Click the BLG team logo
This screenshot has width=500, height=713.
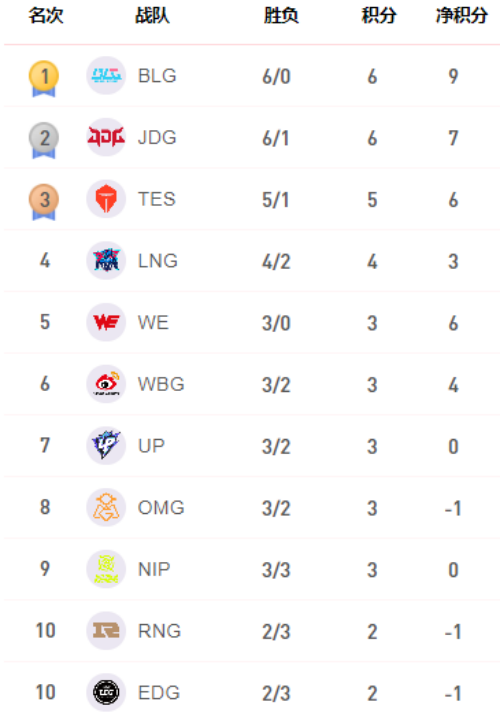(x=106, y=75)
